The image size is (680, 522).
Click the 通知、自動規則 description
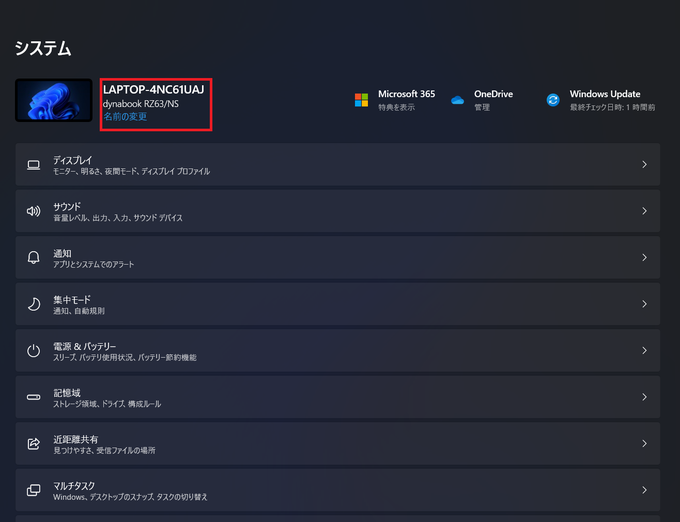[x=78, y=311]
